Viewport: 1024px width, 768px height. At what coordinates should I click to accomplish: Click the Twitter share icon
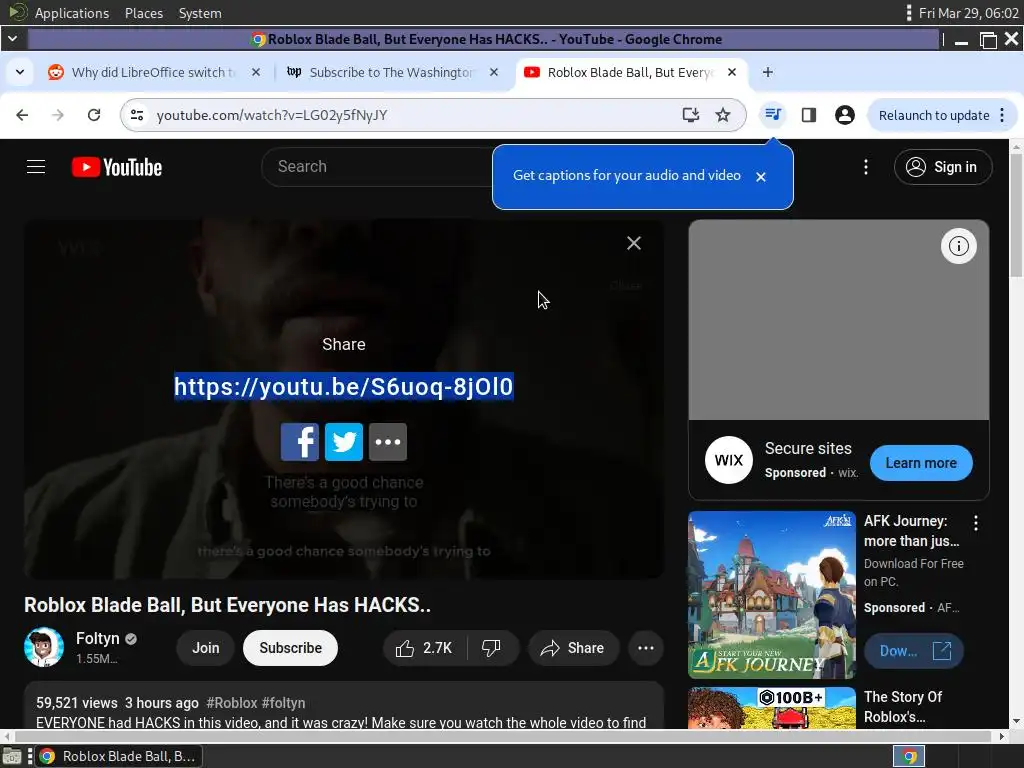tap(344, 442)
